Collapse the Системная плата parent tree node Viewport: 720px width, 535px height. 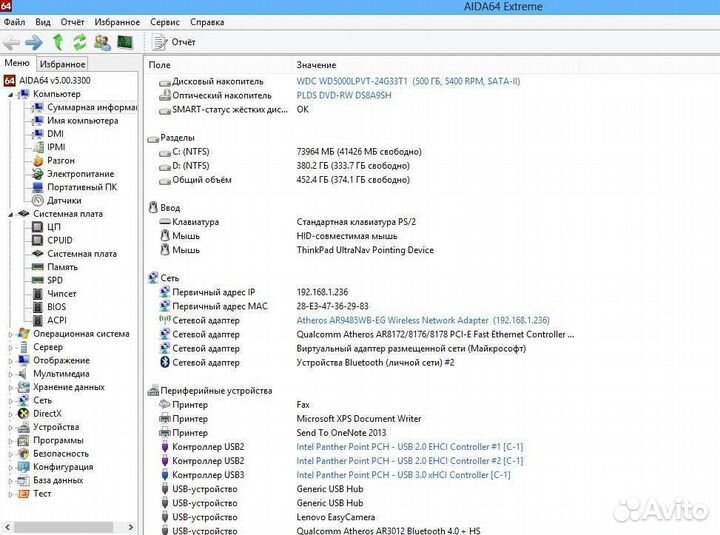(11, 214)
